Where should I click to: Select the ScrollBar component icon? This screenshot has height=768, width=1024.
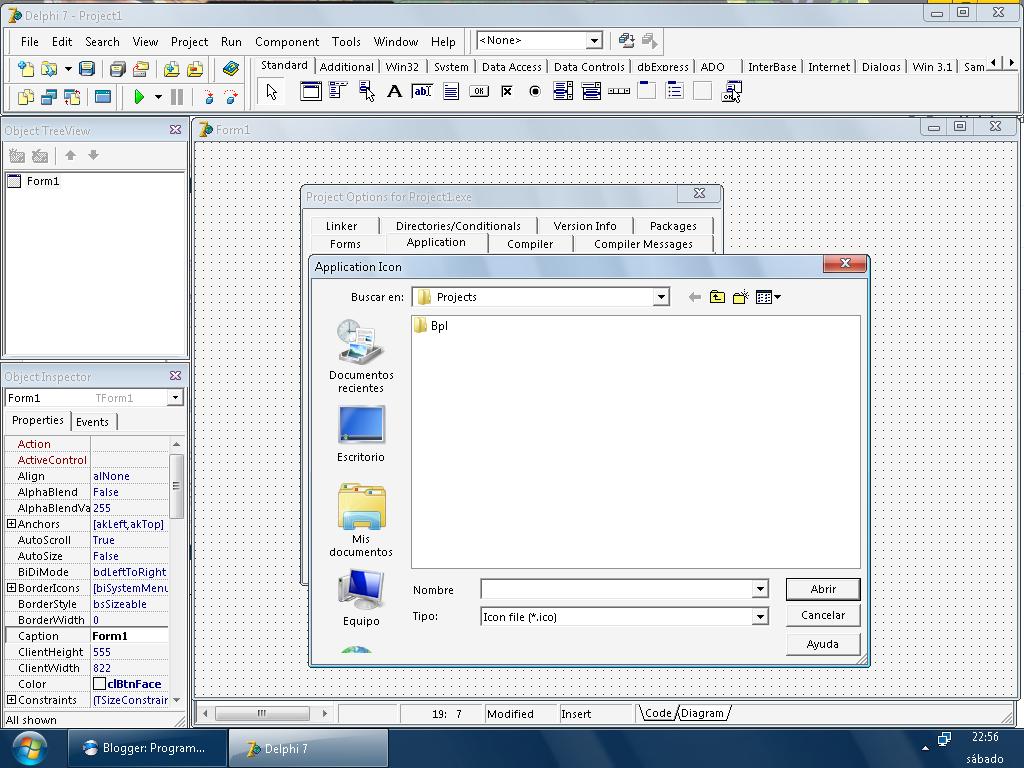[x=619, y=91]
